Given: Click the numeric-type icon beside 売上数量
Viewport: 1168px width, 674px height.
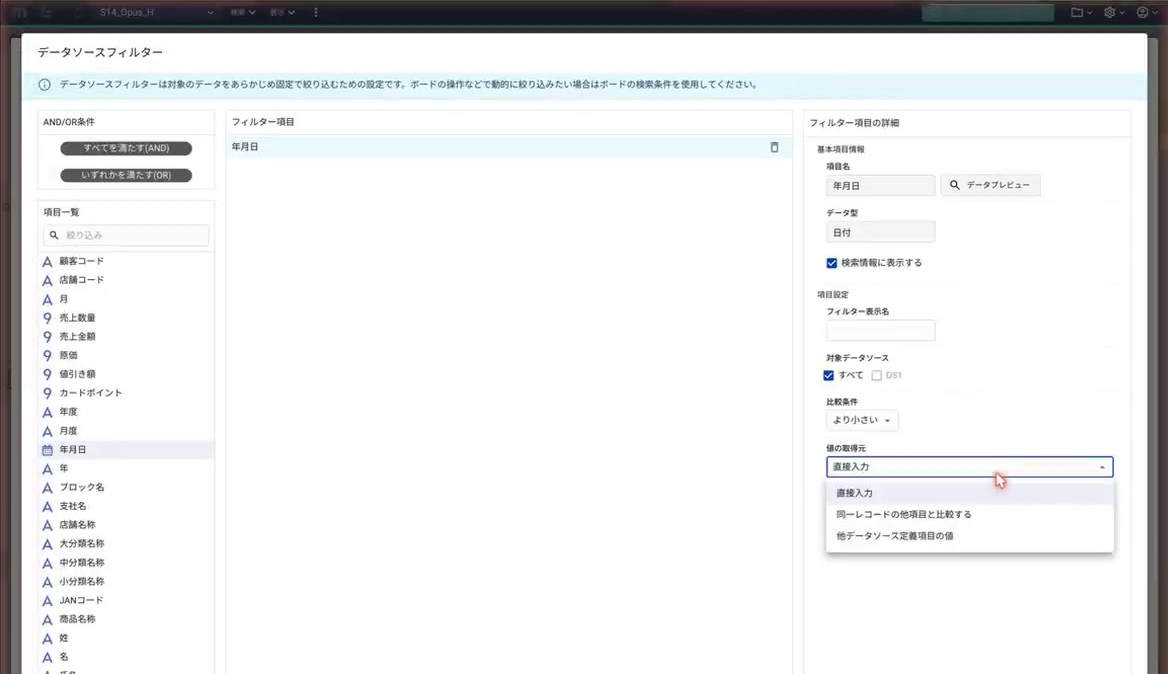Looking at the screenshot, I should click(47, 318).
